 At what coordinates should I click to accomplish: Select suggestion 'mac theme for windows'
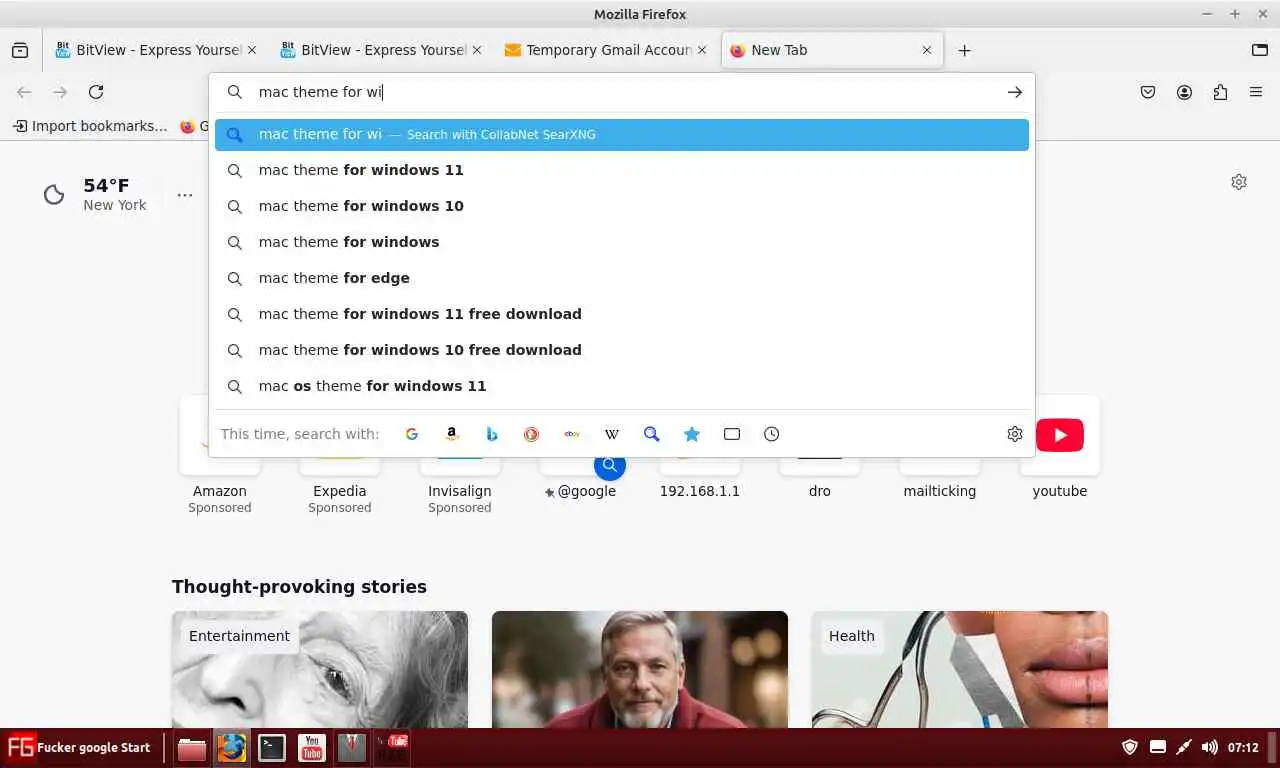622,242
